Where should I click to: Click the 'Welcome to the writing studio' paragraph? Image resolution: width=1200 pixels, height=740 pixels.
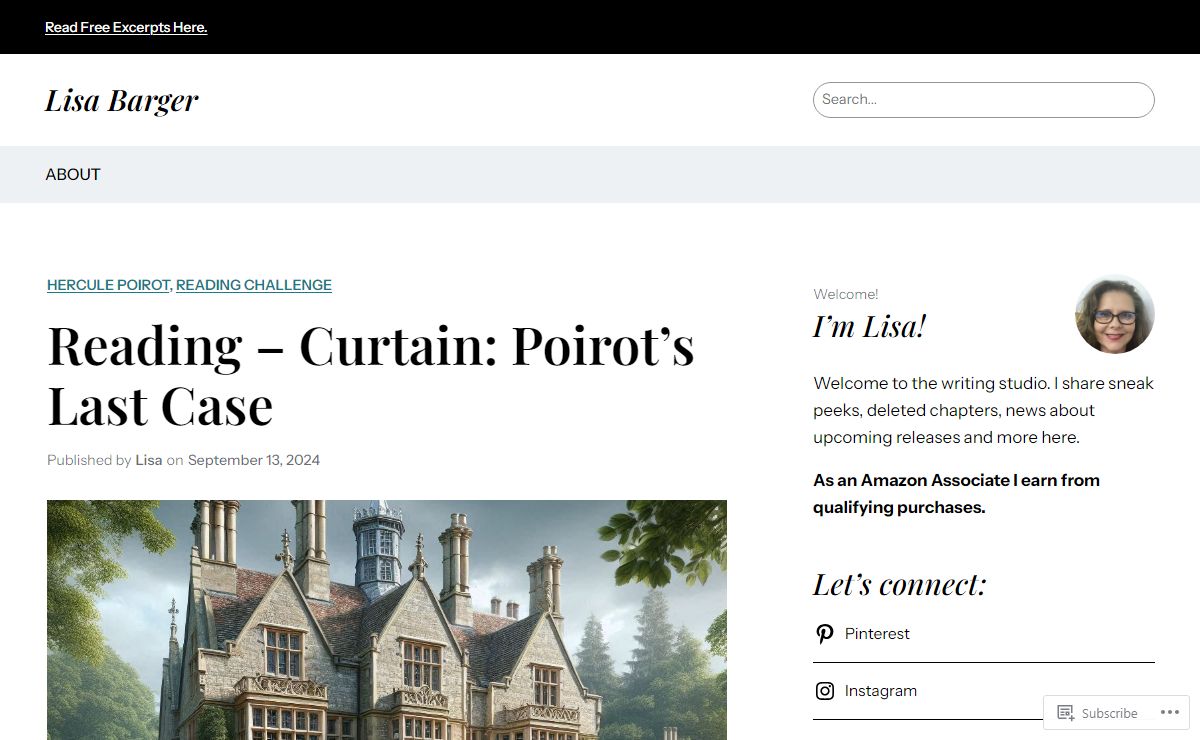[984, 411]
